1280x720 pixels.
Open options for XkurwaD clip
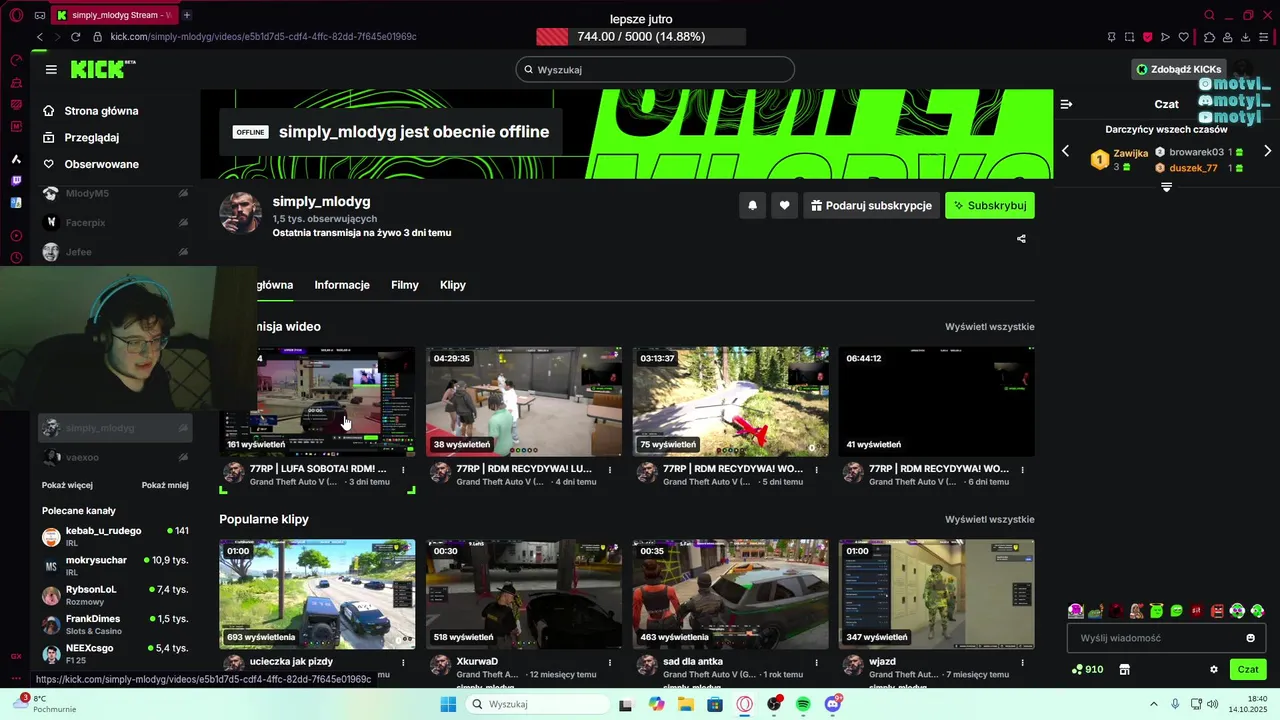(x=610, y=662)
